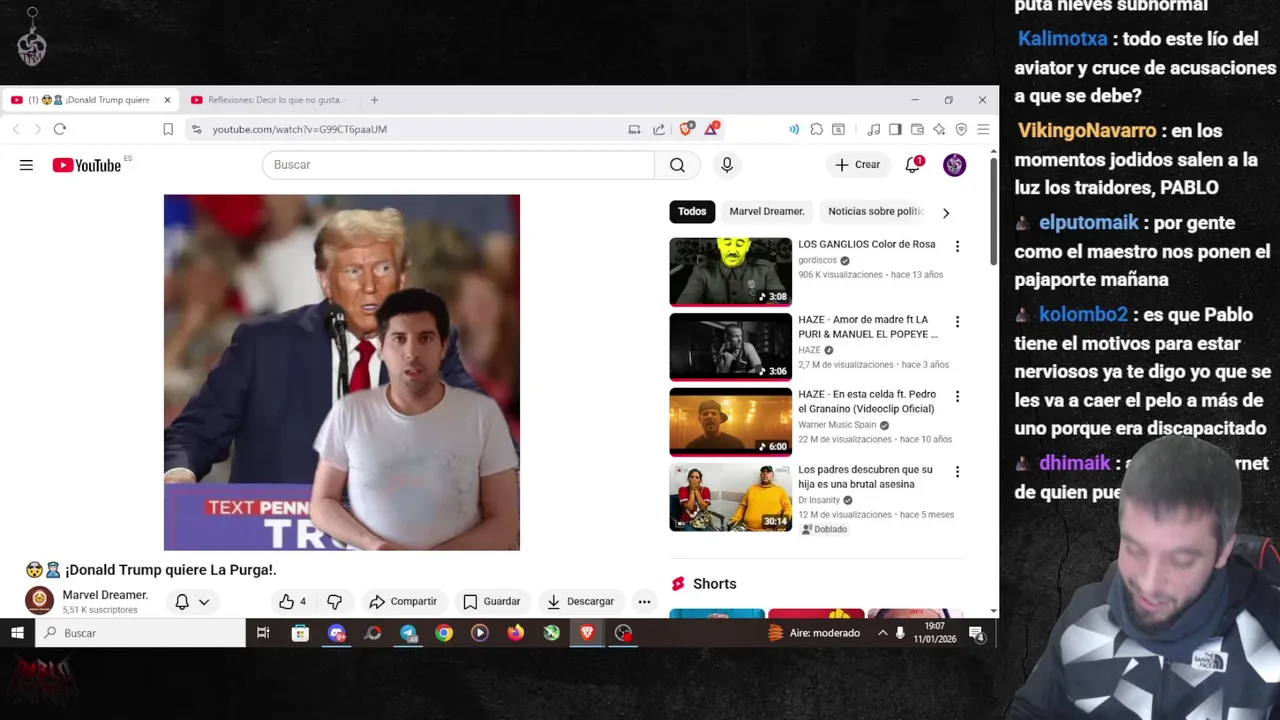1280x720 pixels.
Task: Select the Todos filter chip
Action: click(692, 211)
